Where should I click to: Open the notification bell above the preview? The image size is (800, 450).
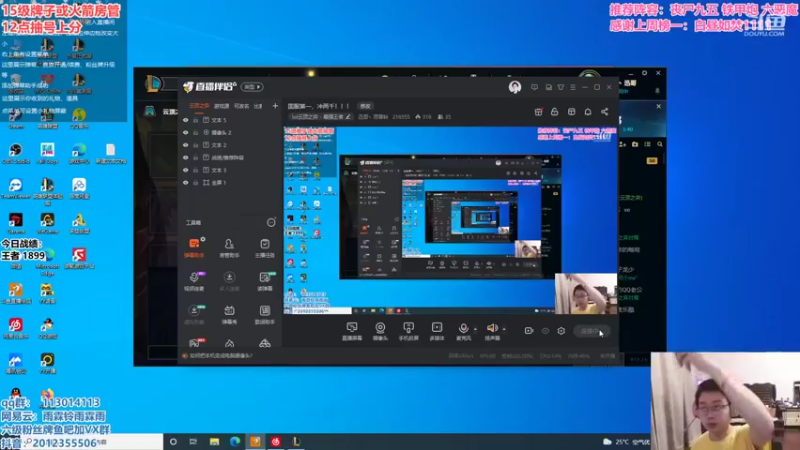588,112
